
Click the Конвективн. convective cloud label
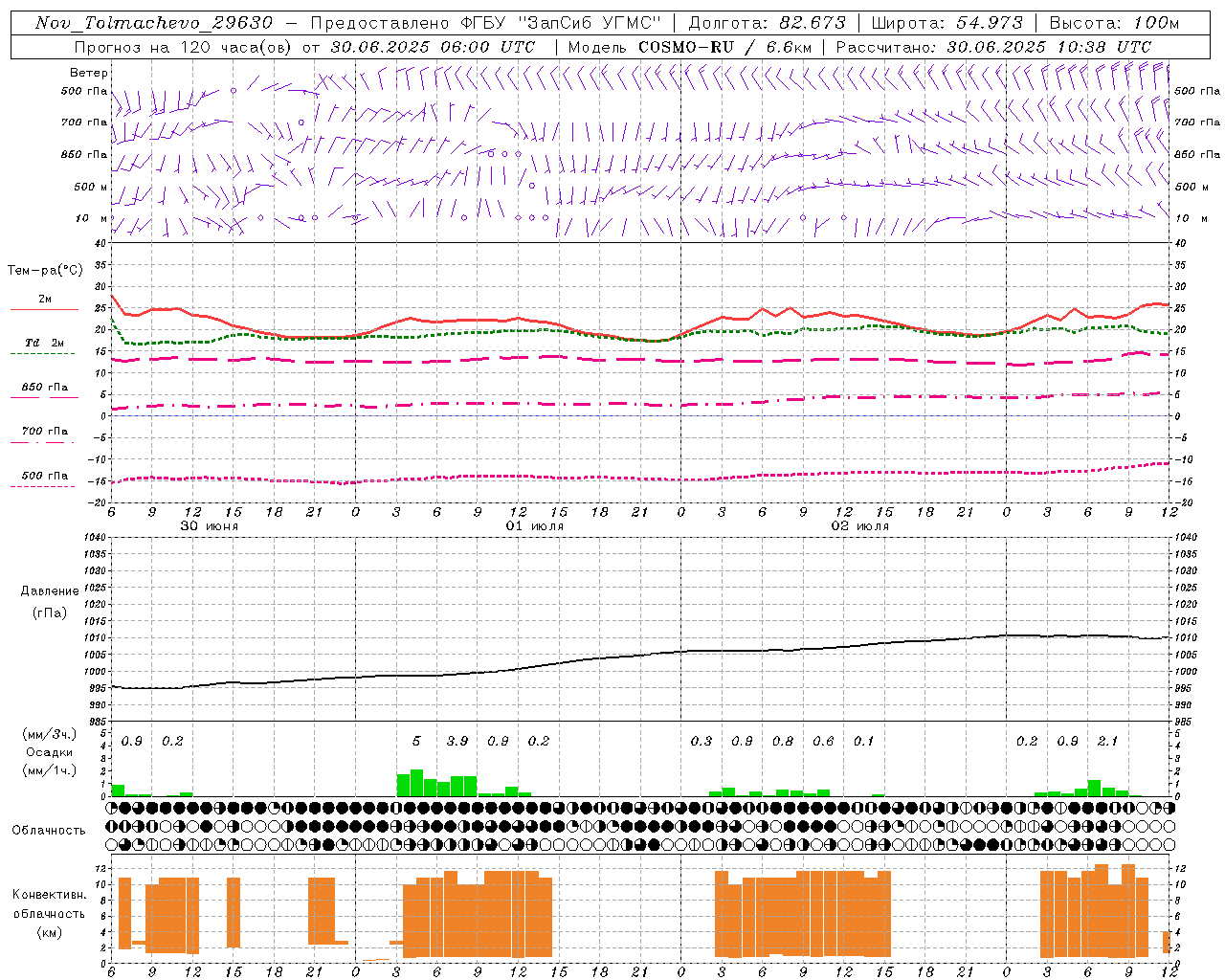tap(49, 894)
